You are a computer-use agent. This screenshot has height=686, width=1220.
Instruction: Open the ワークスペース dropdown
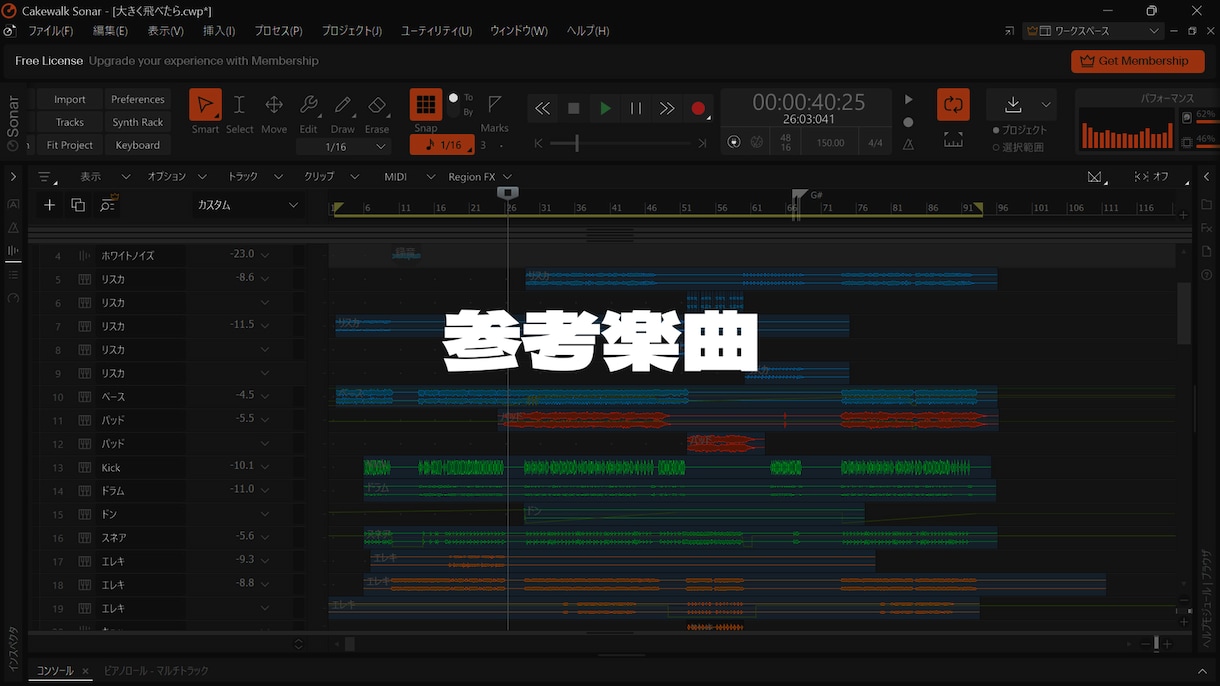click(x=1093, y=31)
